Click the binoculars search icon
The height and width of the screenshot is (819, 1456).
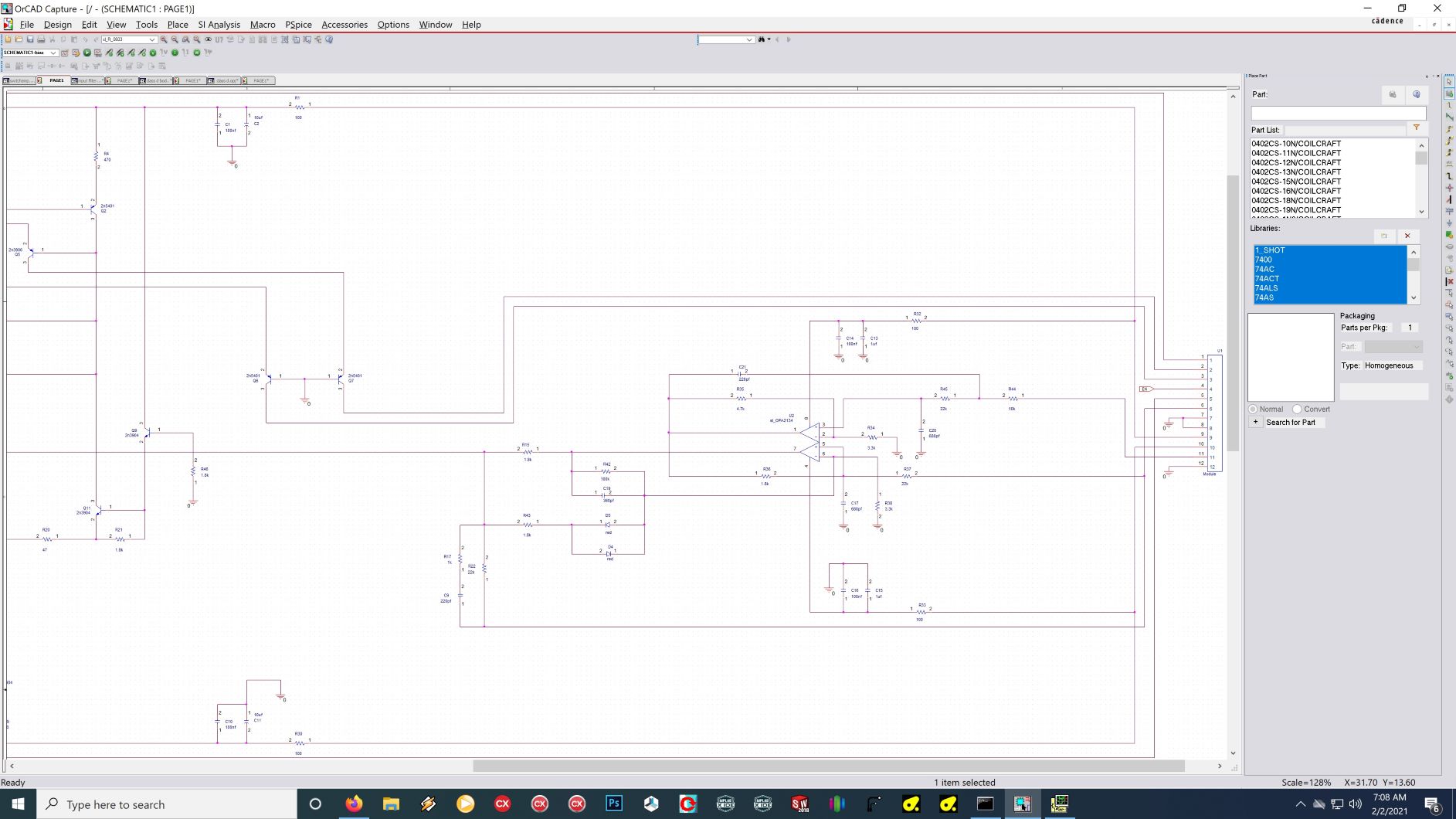[x=762, y=39]
